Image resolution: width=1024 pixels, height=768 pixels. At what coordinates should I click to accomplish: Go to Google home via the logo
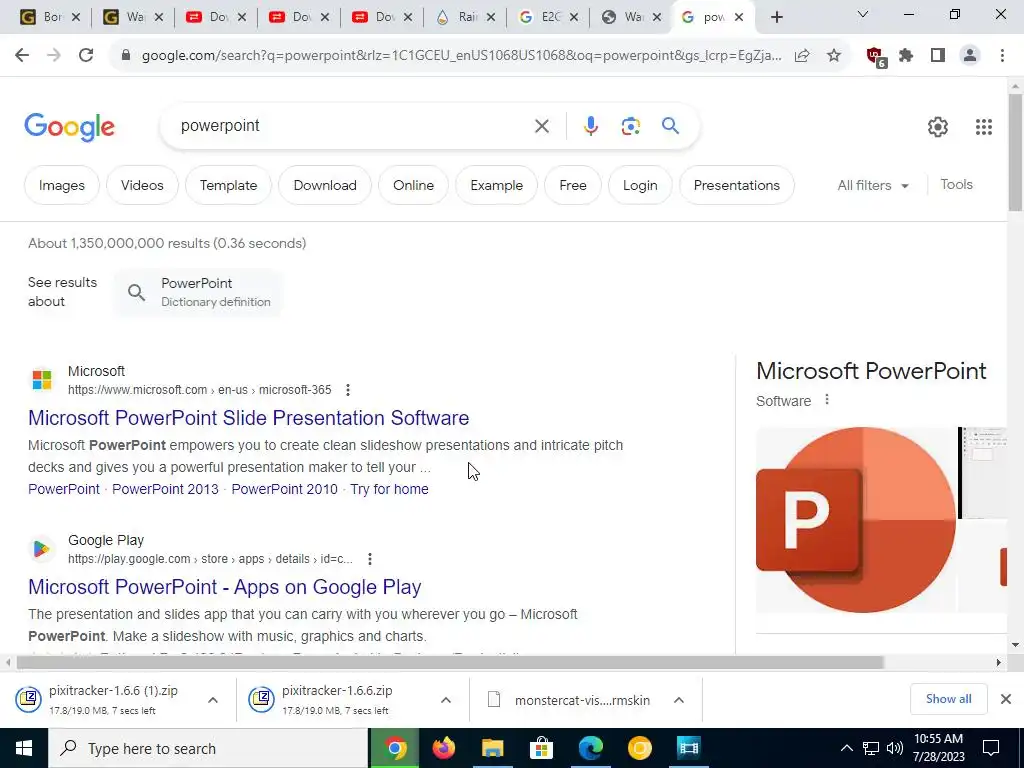point(69,127)
